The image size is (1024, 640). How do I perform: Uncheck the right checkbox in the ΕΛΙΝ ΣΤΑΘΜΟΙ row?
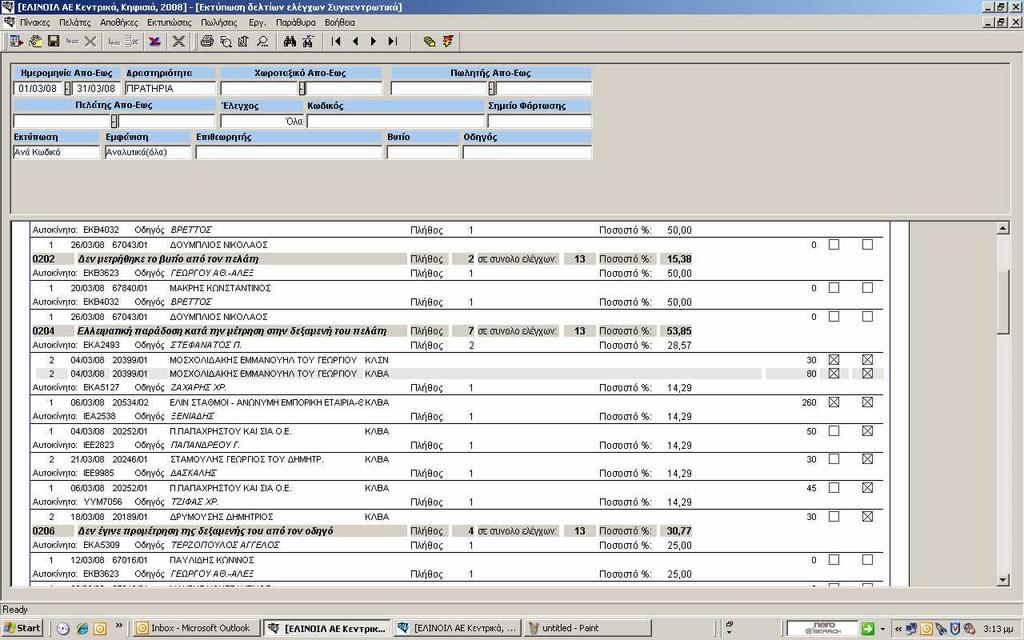[867, 402]
